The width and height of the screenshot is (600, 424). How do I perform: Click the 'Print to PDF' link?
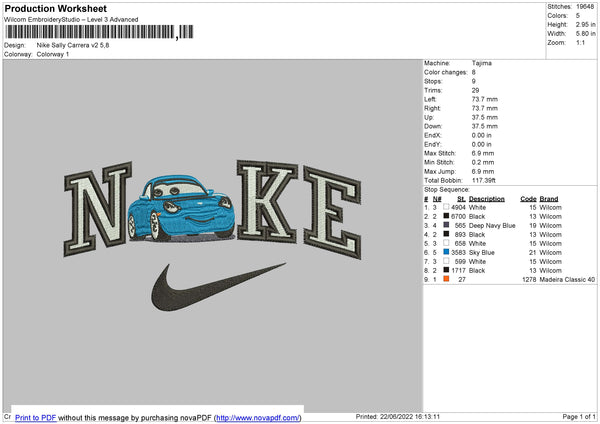click(x=36, y=417)
